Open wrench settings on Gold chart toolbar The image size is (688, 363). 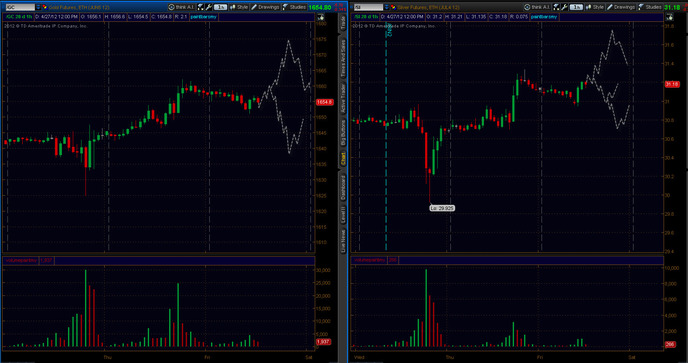(x=209, y=7)
